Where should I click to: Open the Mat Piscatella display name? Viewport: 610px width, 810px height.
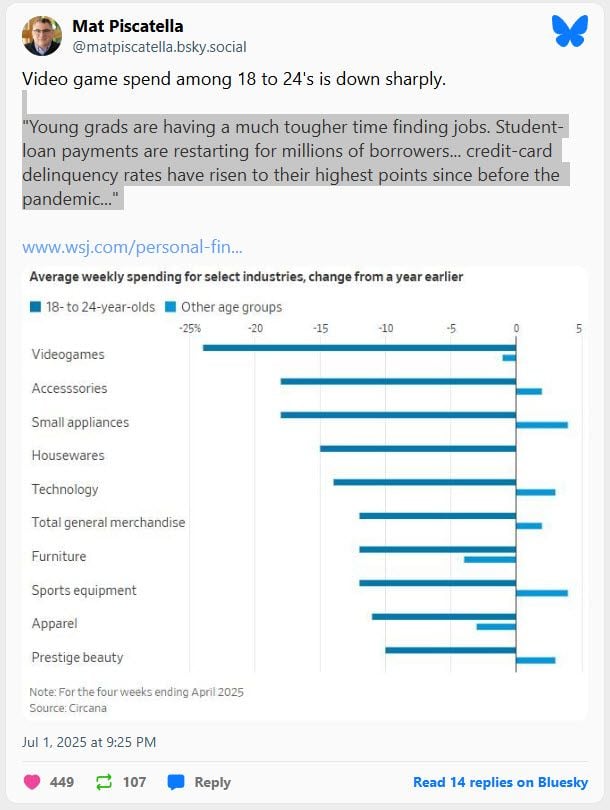(128, 26)
